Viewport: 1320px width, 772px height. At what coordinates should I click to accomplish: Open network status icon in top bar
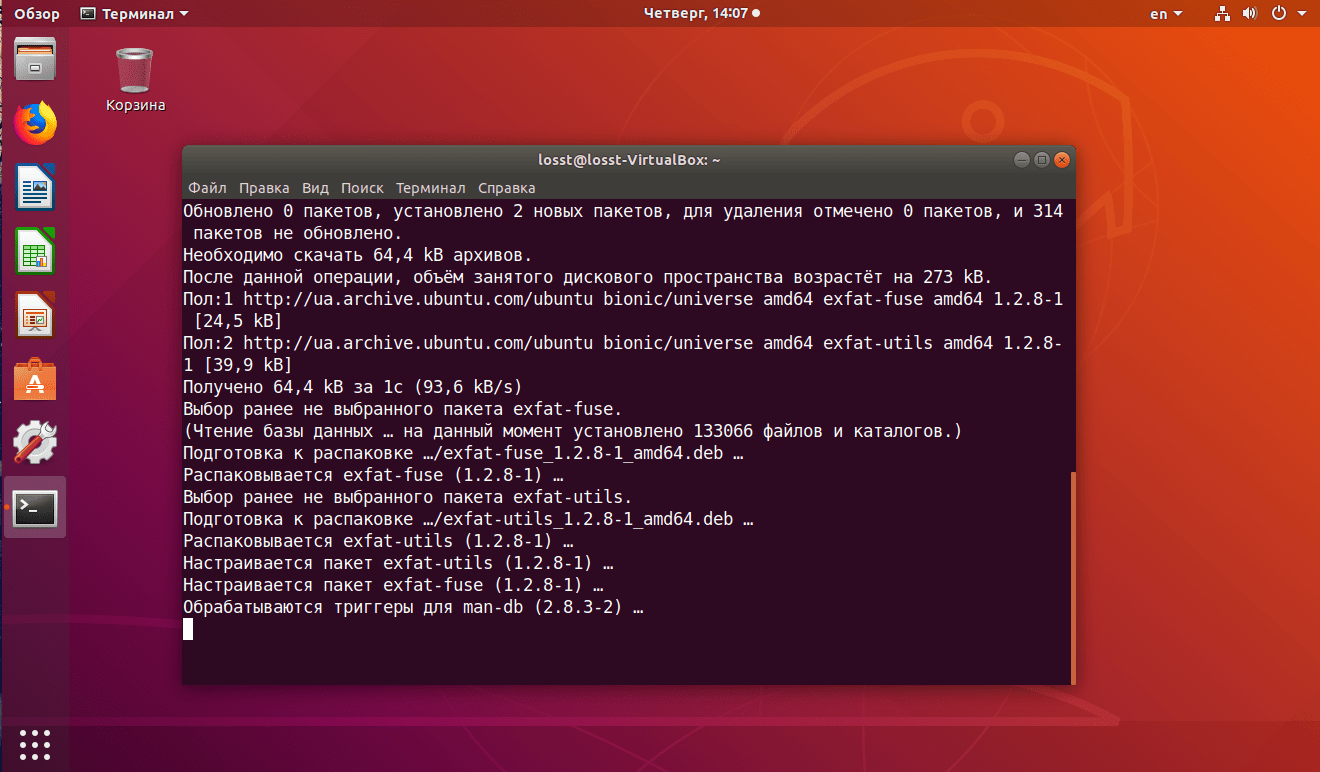1222,14
